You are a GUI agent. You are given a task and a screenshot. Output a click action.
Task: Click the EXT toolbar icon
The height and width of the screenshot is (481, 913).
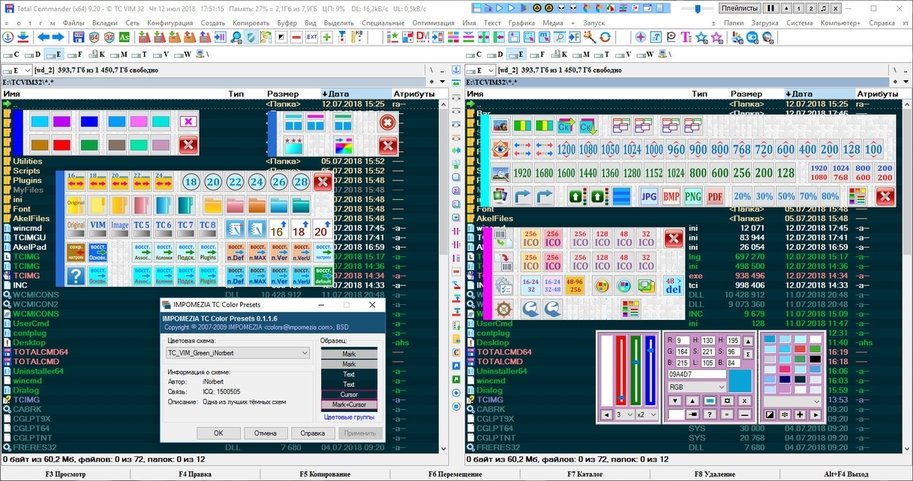coord(312,37)
